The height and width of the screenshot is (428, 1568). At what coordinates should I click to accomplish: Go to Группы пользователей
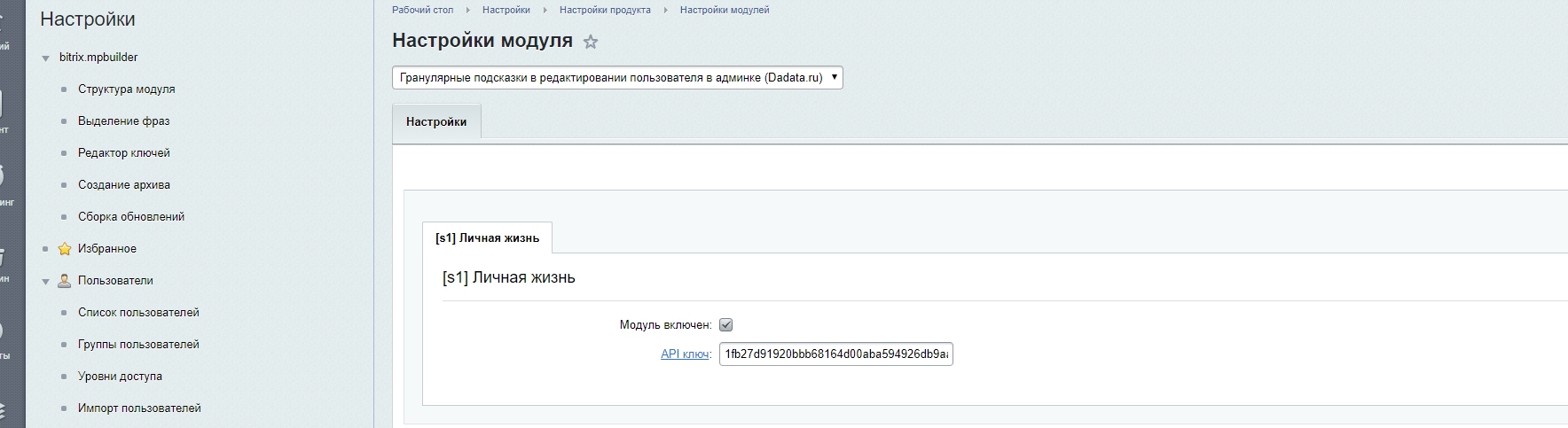(138, 345)
